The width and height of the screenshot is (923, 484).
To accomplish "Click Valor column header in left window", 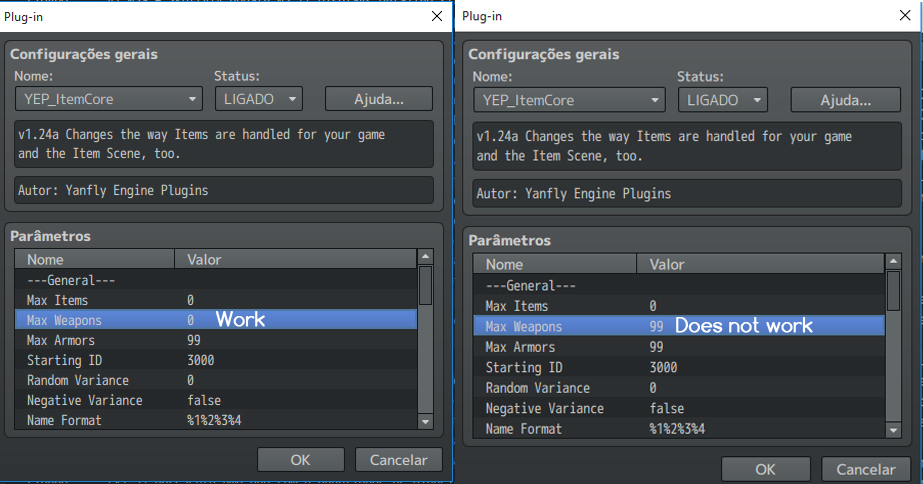I will tap(296, 259).
